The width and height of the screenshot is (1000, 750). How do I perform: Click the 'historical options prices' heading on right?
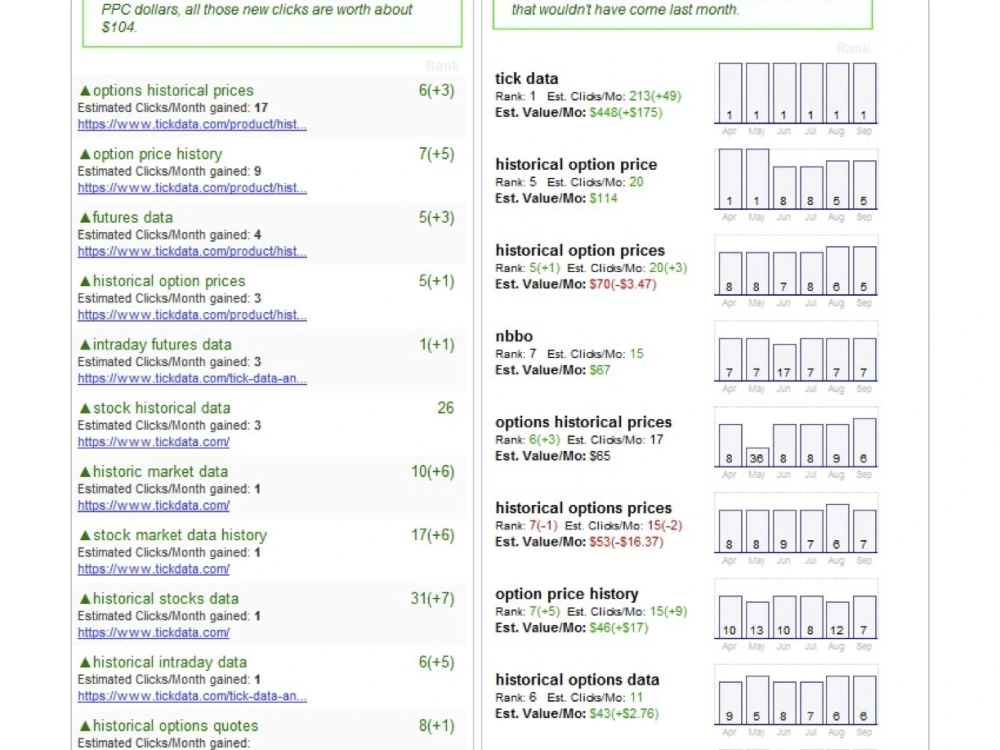pyautogui.click(x=584, y=508)
